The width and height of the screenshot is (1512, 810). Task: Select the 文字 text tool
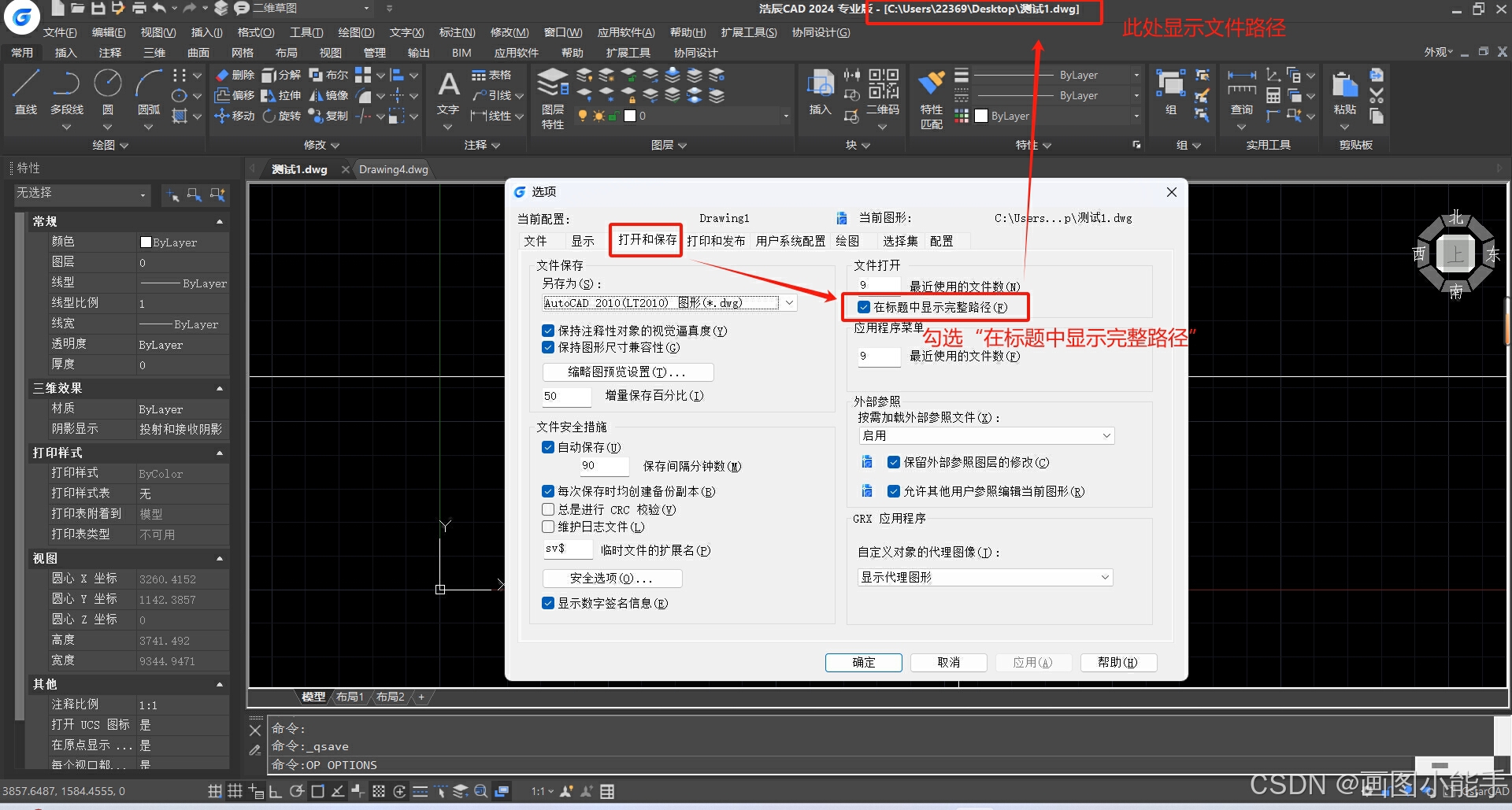[448, 93]
